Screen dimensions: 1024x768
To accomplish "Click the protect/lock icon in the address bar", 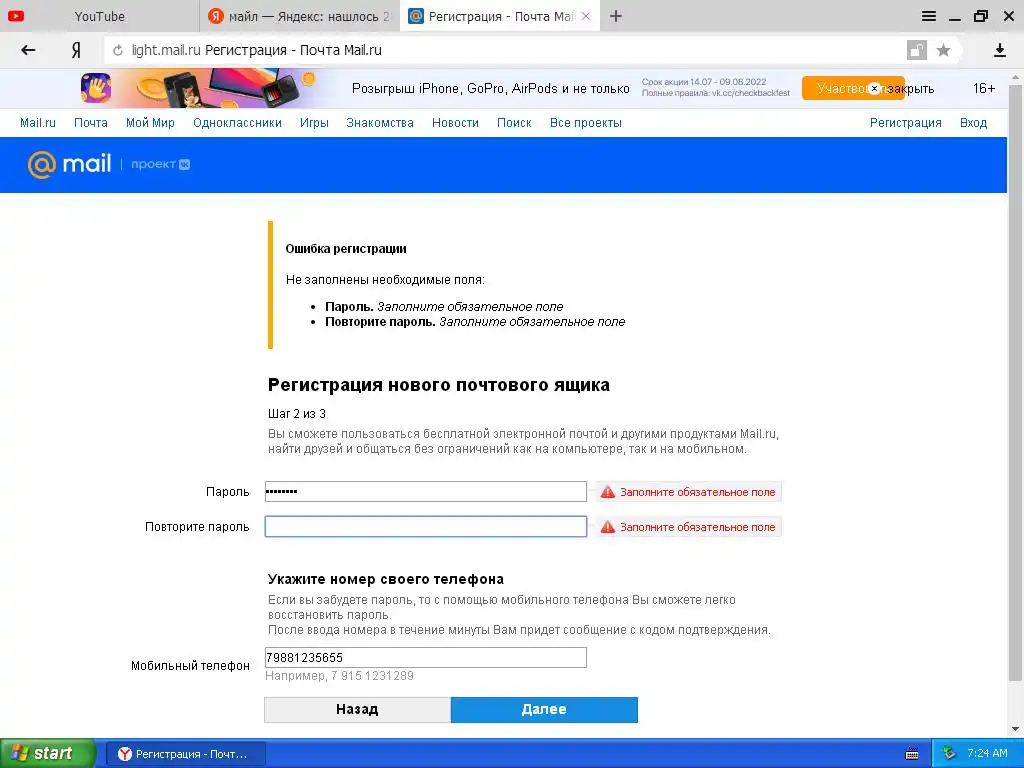I will (x=917, y=50).
